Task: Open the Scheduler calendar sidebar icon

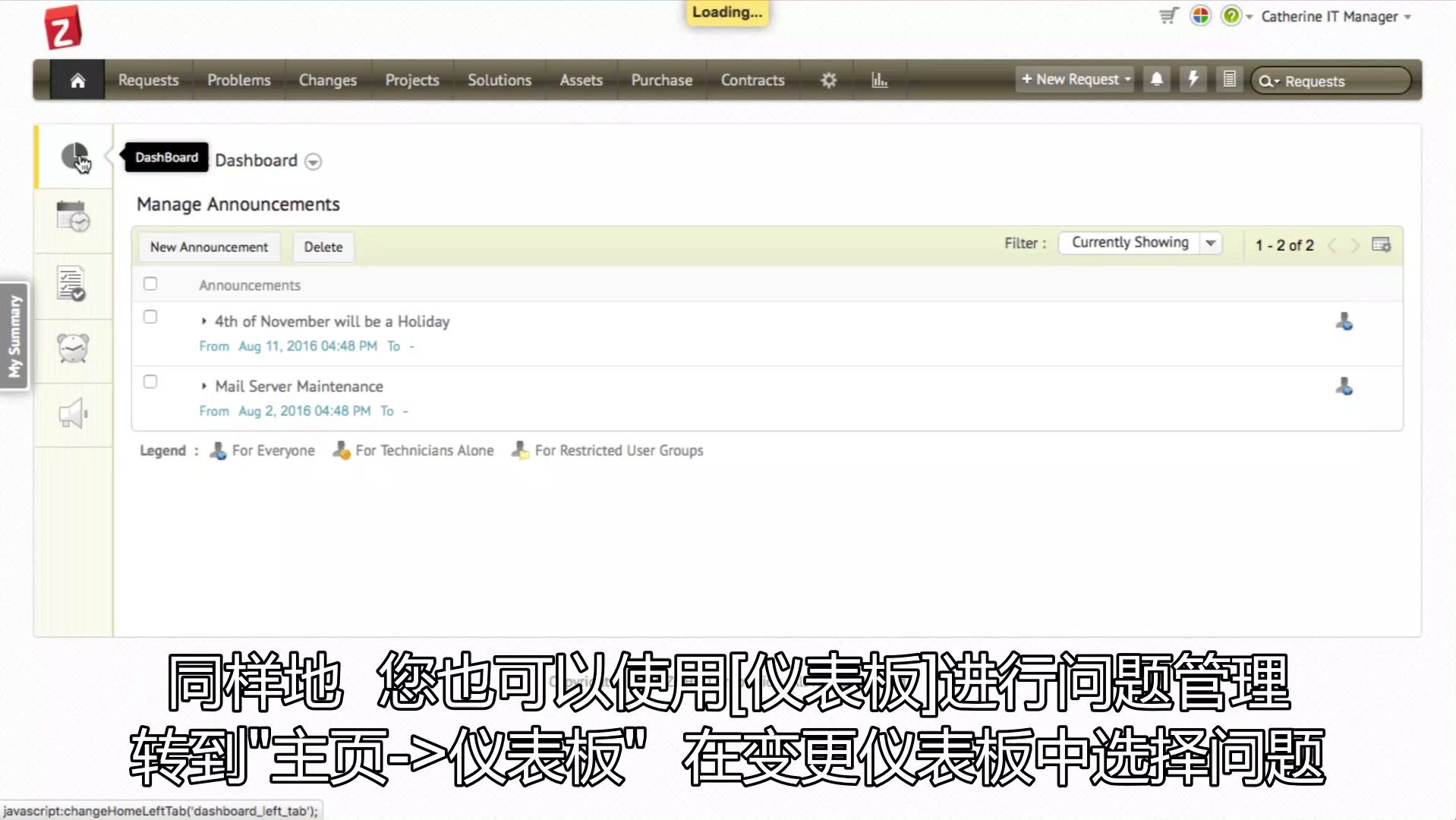Action: point(72,219)
